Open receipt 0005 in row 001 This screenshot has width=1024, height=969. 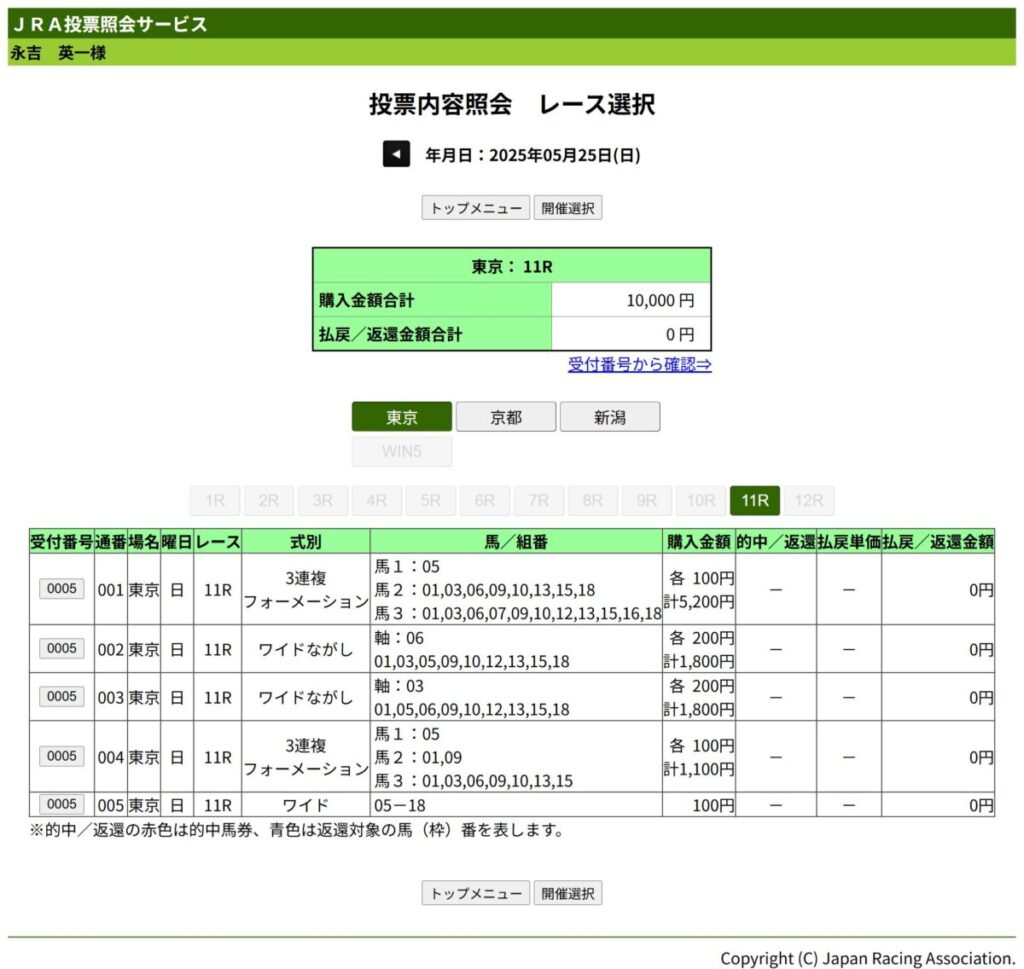62,589
